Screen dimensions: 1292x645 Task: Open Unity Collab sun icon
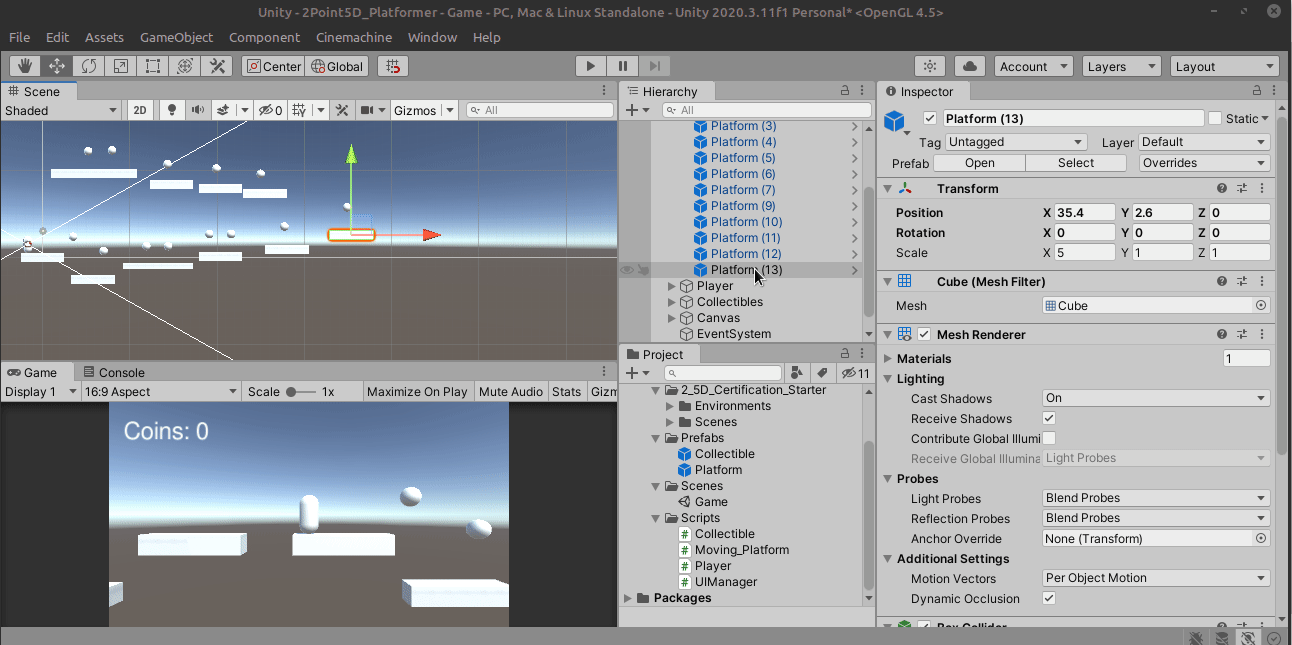(931, 66)
